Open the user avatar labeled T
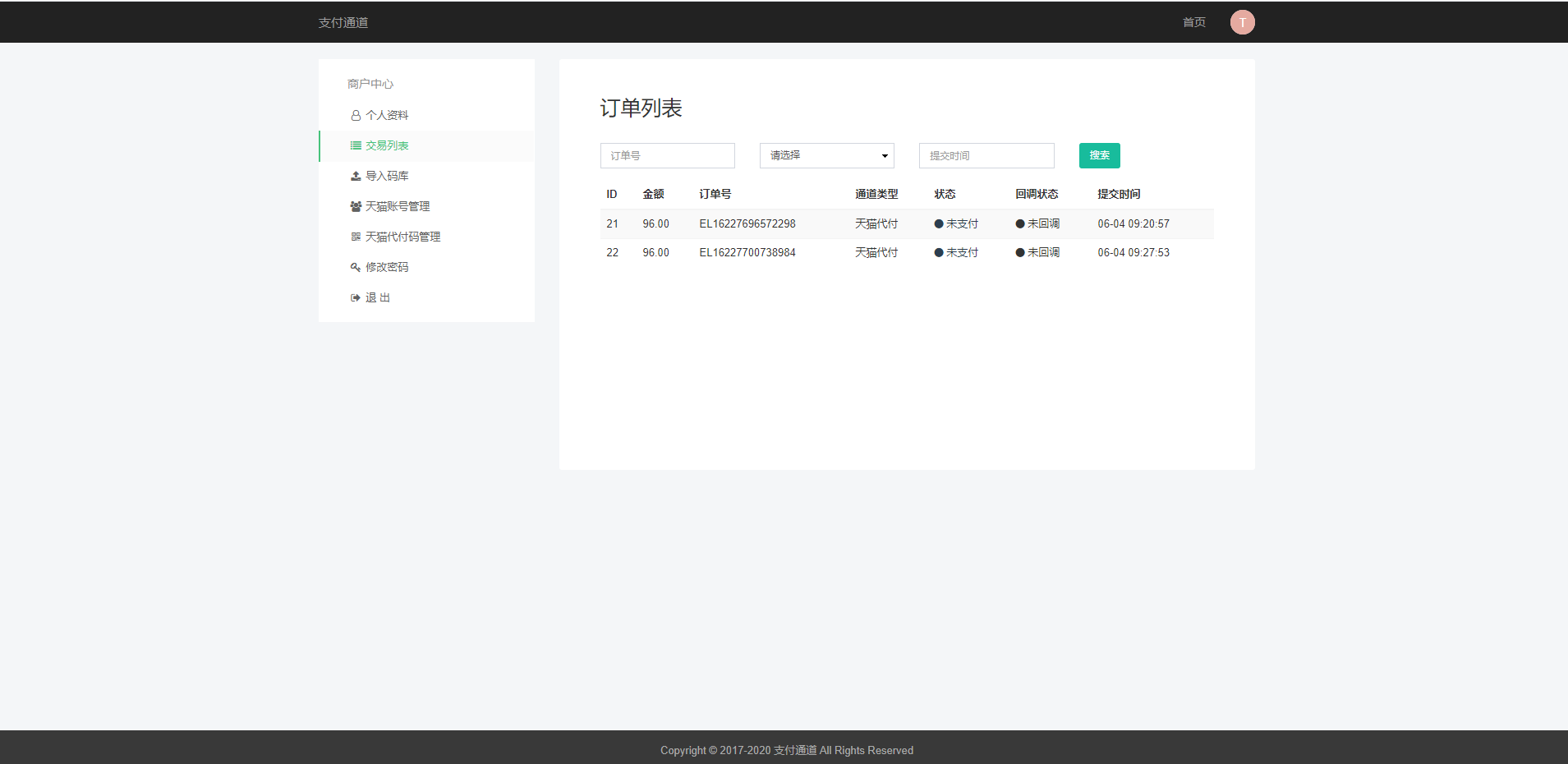The image size is (1568, 764). [x=1242, y=22]
